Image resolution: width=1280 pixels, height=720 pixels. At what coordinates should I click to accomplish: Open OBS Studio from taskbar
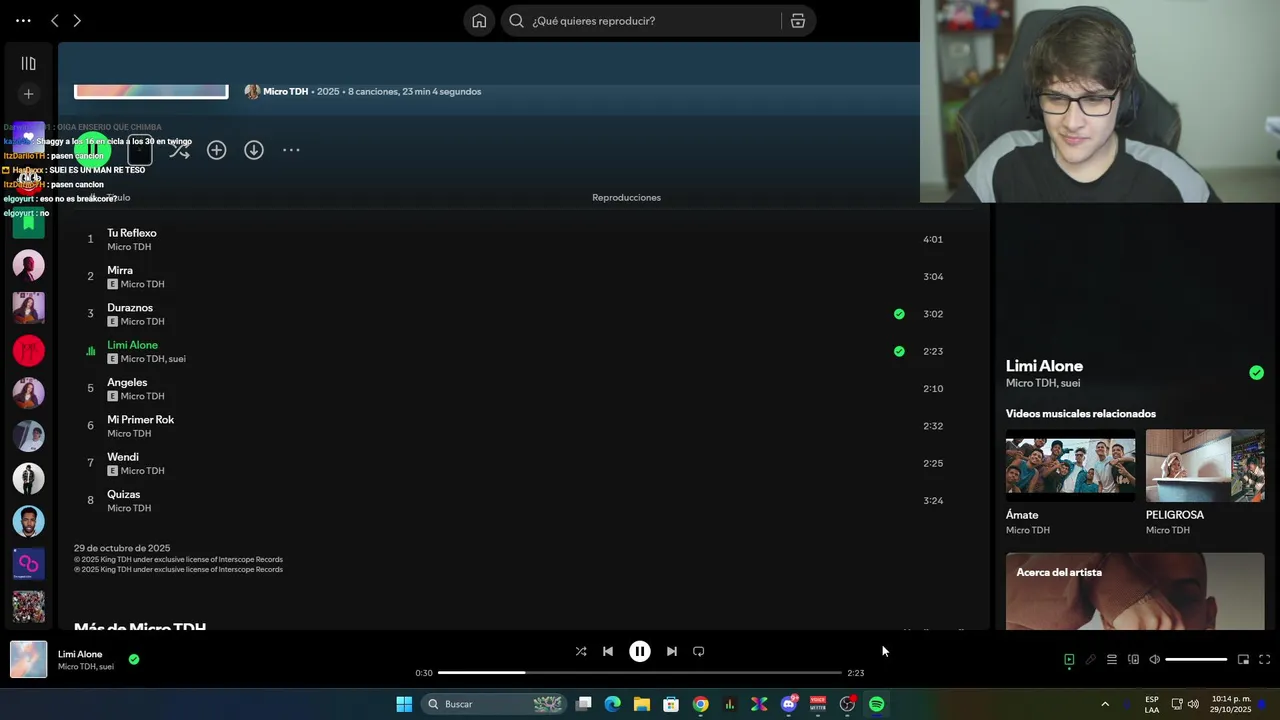coord(847,704)
